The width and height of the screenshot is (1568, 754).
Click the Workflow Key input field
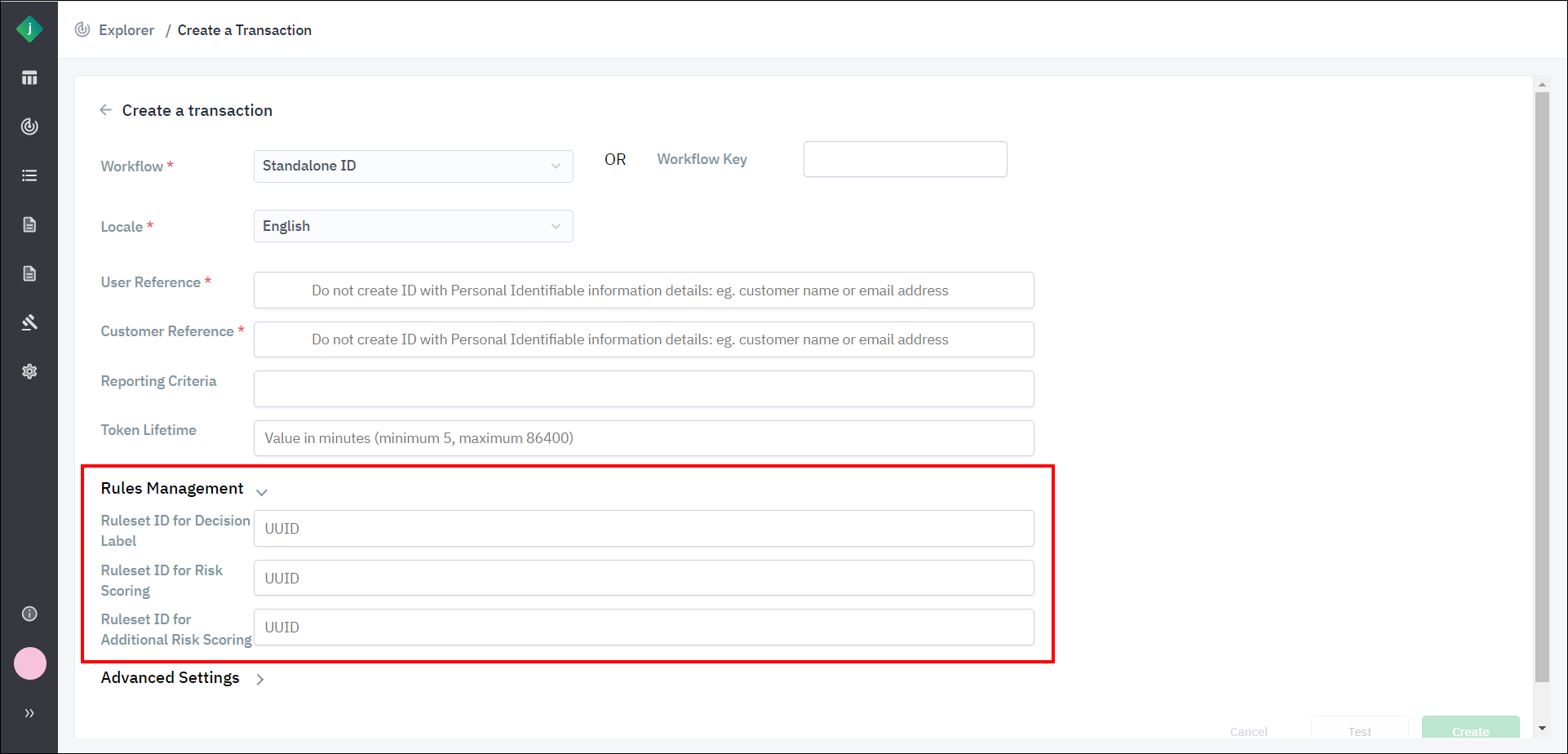(905, 159)
